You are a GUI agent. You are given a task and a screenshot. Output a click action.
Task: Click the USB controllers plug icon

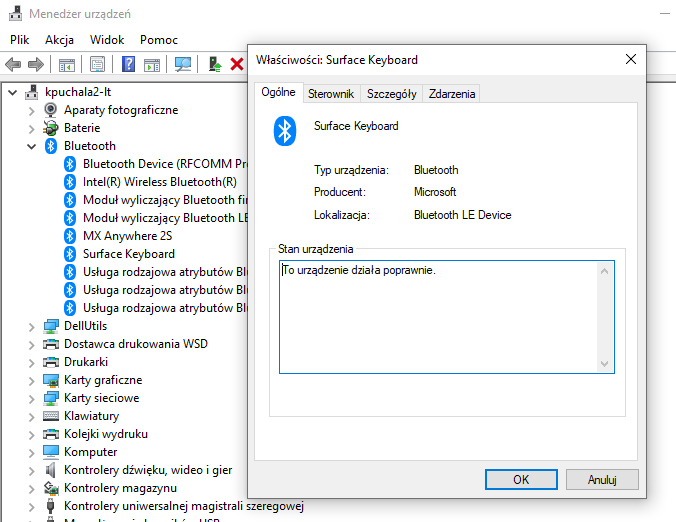(x=50, y=506)
